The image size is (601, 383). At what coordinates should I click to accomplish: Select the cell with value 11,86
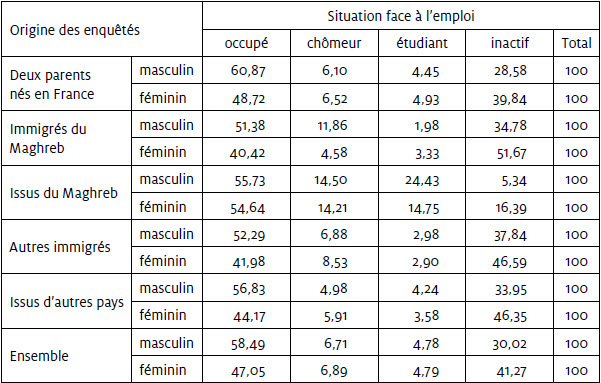tap(333, 126)
